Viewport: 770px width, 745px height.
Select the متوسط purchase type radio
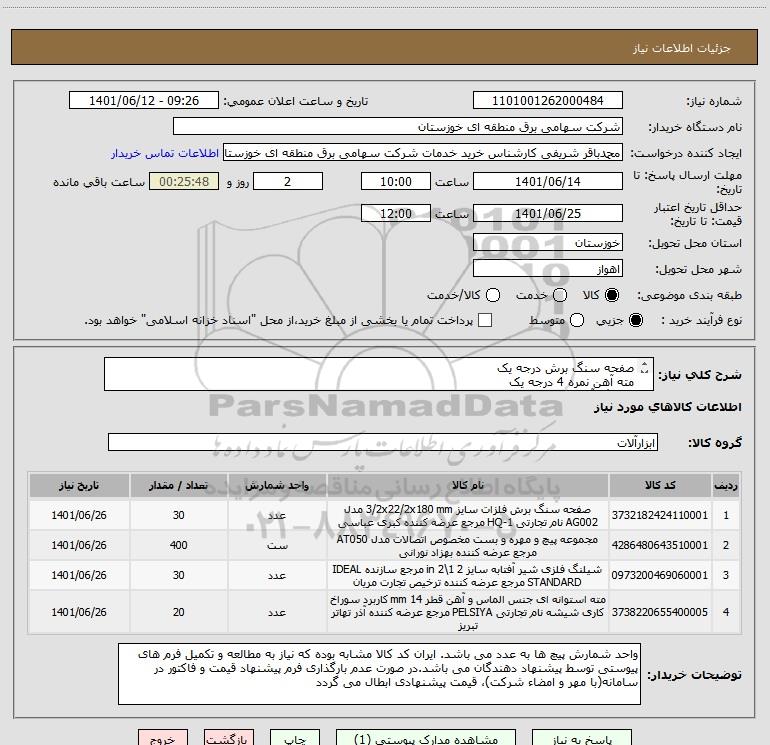577,320
